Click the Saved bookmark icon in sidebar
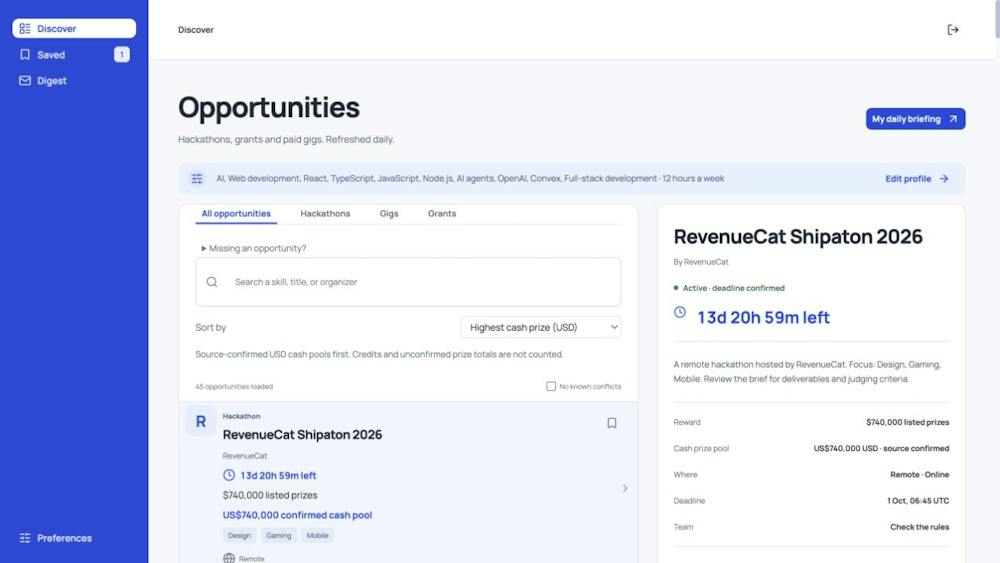The height and width of the screenshot is (563, 1000). [x=25, y=55]
